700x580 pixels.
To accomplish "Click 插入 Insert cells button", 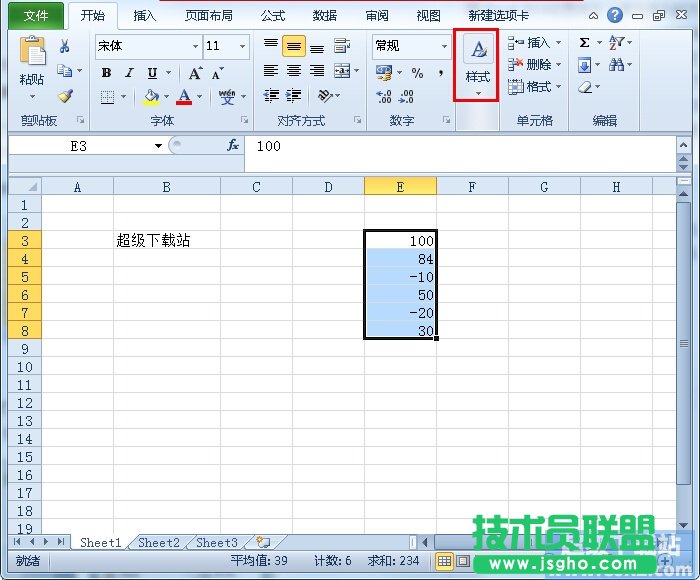I will 534,43.
